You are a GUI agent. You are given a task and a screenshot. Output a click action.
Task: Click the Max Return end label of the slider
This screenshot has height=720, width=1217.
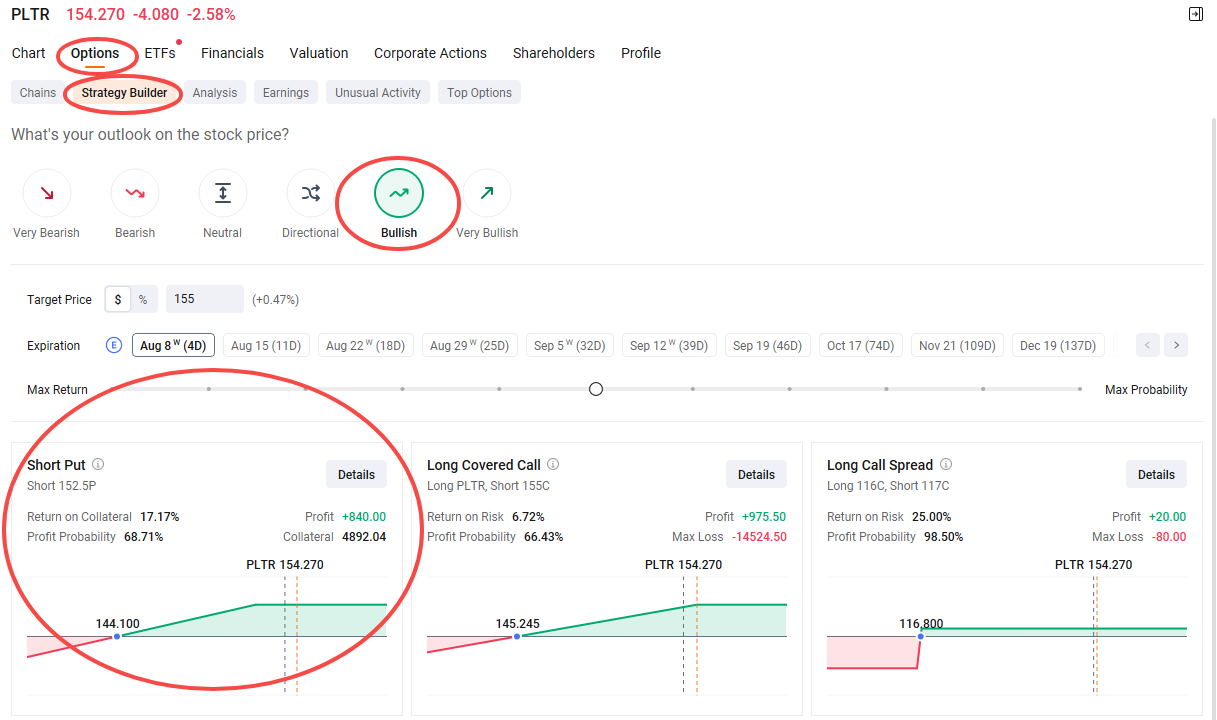click(x=57, y=390)
